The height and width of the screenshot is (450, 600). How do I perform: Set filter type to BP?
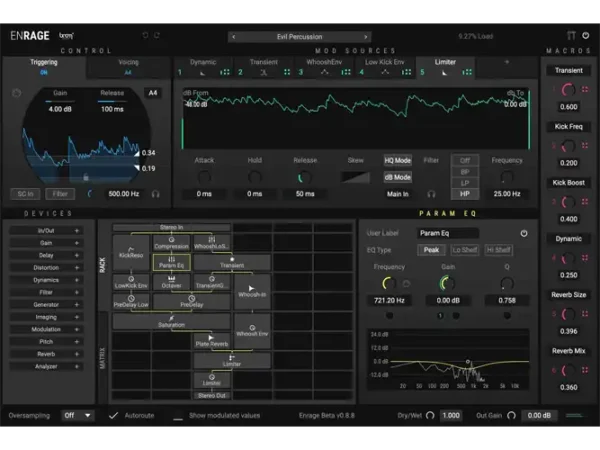465,172
